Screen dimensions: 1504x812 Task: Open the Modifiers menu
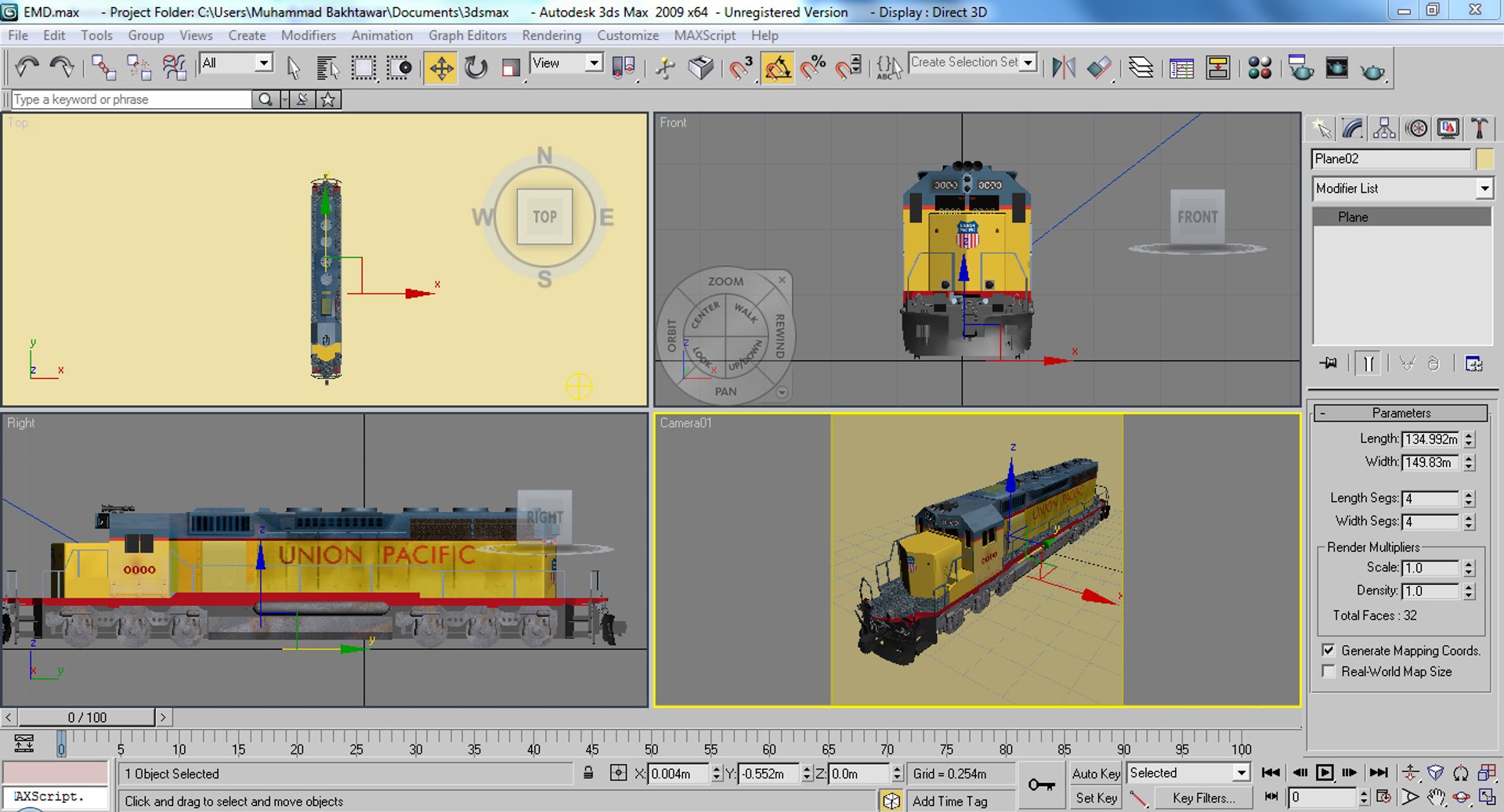(309, 35)
